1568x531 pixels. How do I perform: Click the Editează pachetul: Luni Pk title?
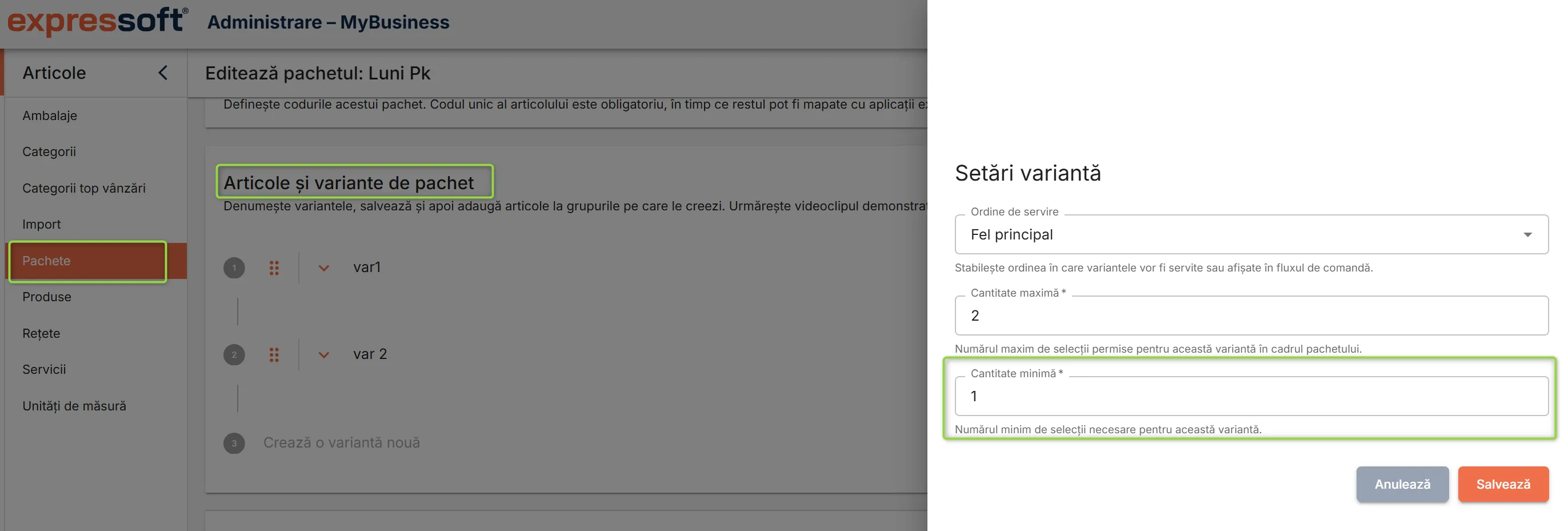pos(317,73)
